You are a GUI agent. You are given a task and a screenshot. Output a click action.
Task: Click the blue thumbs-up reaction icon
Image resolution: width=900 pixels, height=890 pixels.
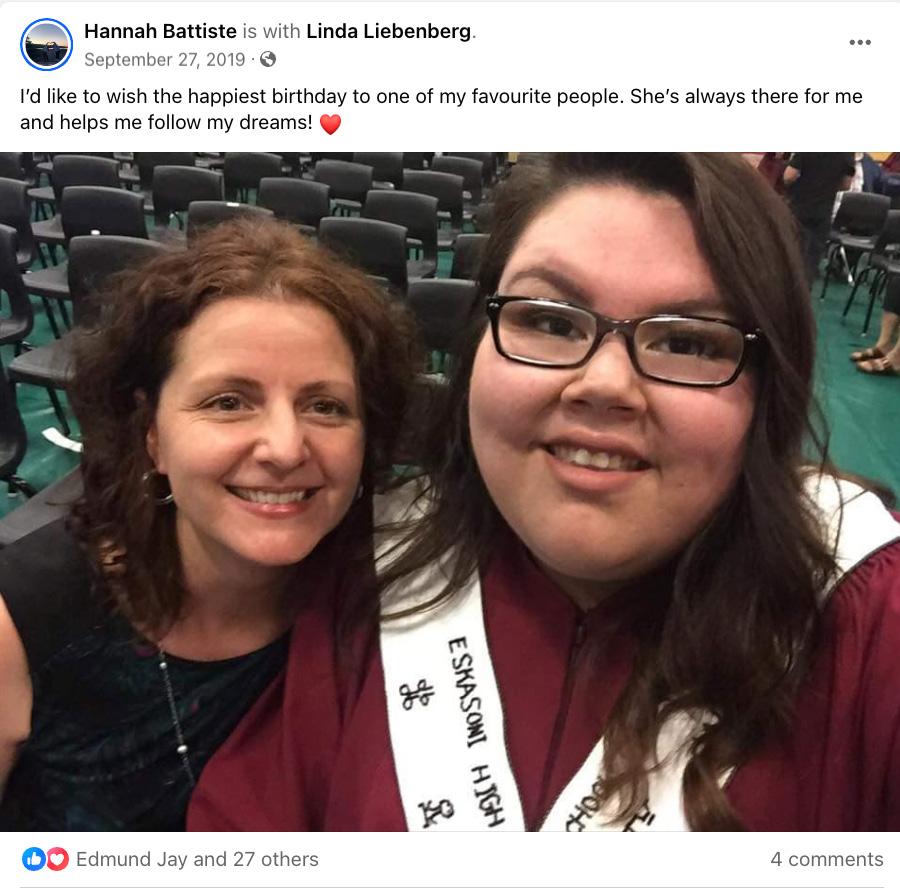(33, 859)
